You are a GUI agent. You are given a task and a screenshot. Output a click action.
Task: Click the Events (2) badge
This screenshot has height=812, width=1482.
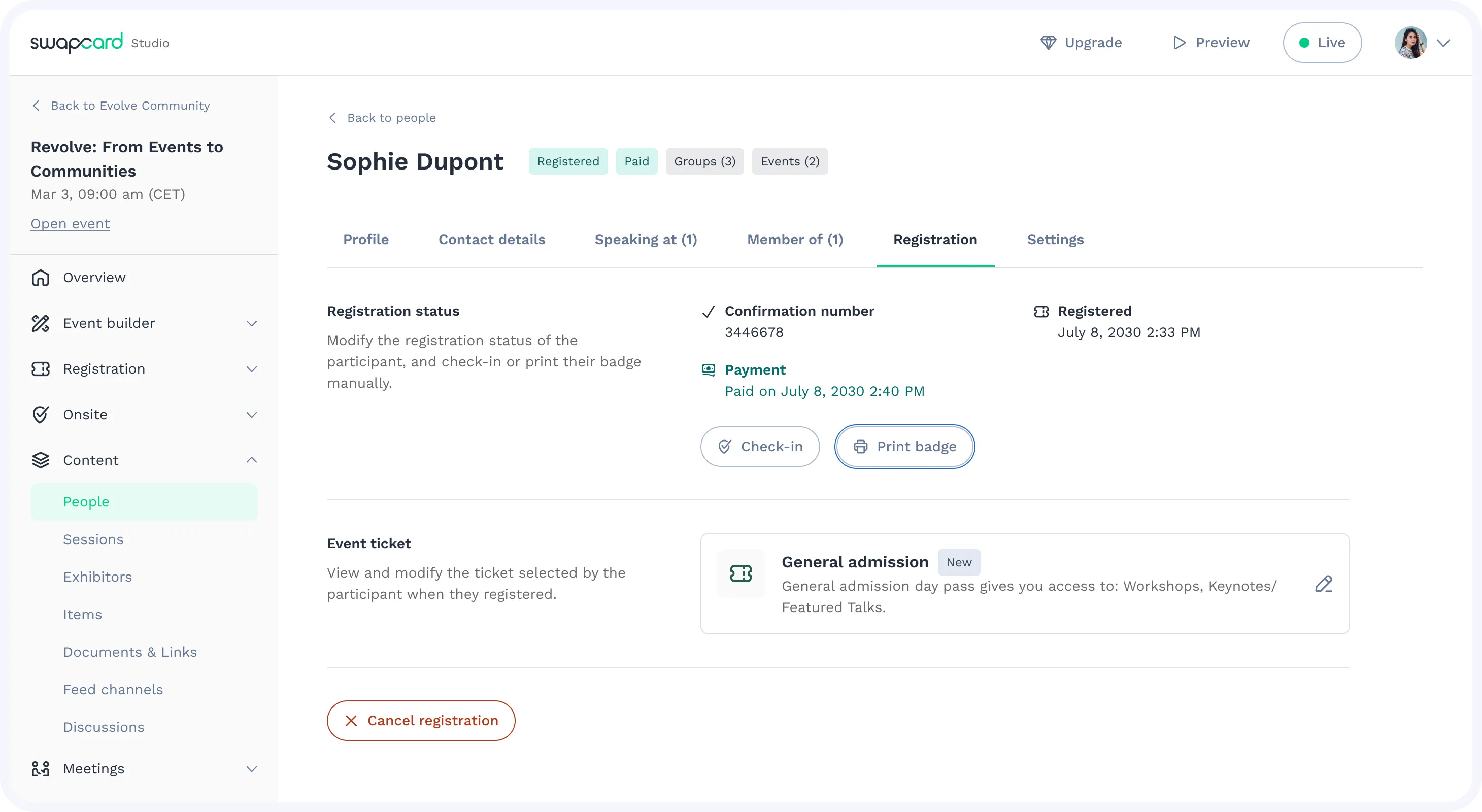790,161
